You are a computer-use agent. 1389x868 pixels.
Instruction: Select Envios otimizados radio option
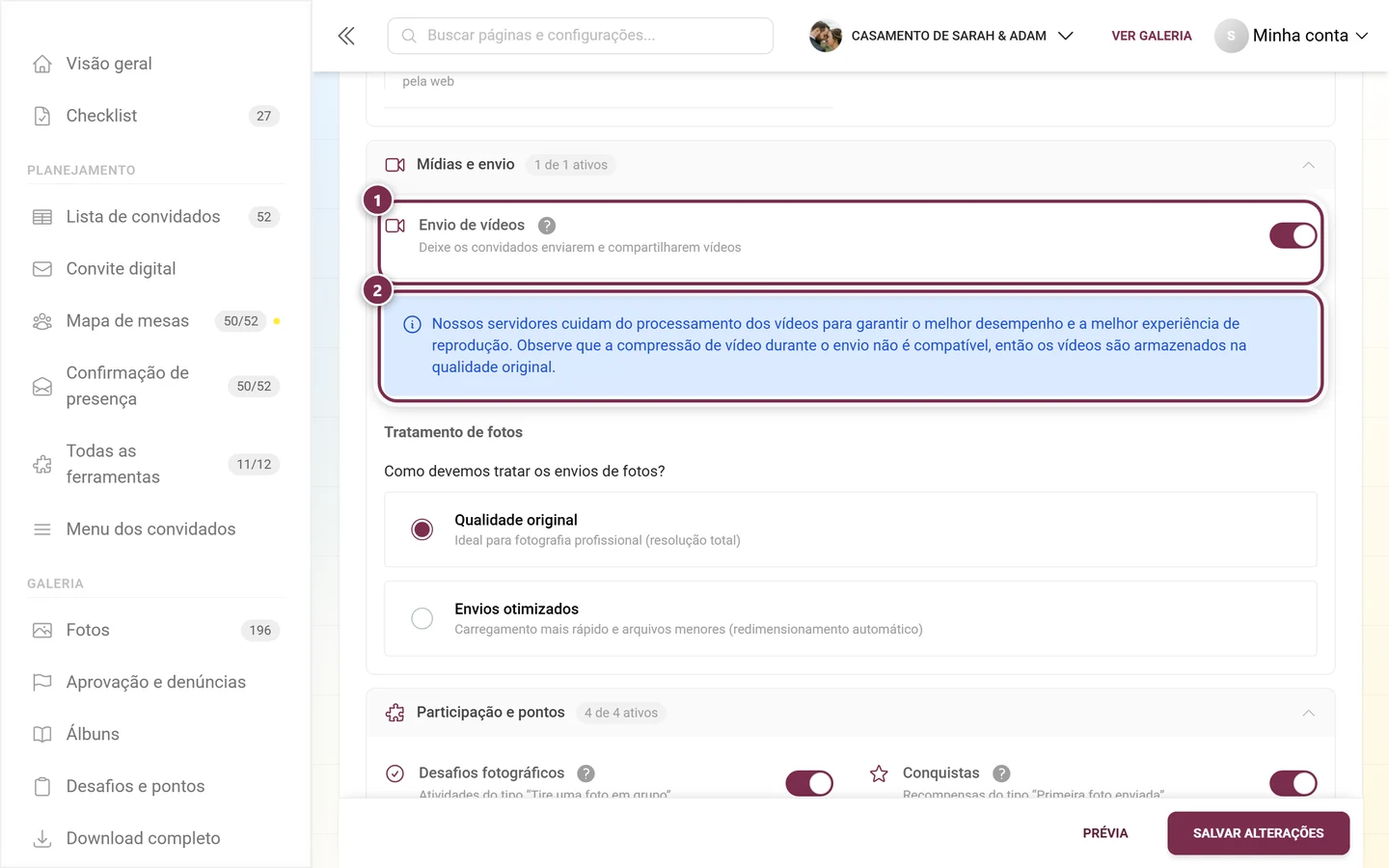(422, 618)
